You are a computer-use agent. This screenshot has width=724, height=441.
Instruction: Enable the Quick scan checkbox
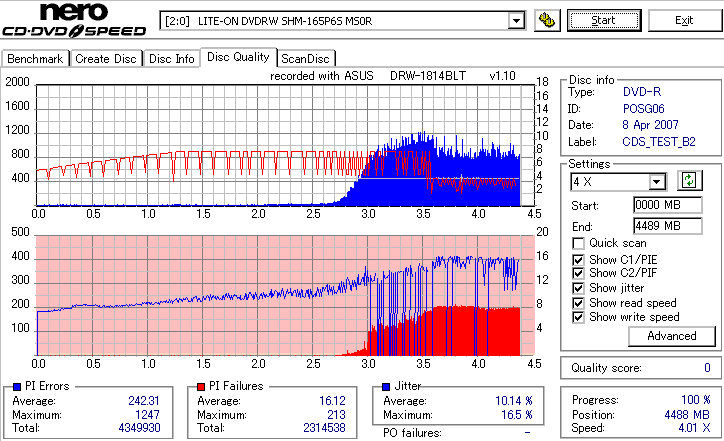578,243
